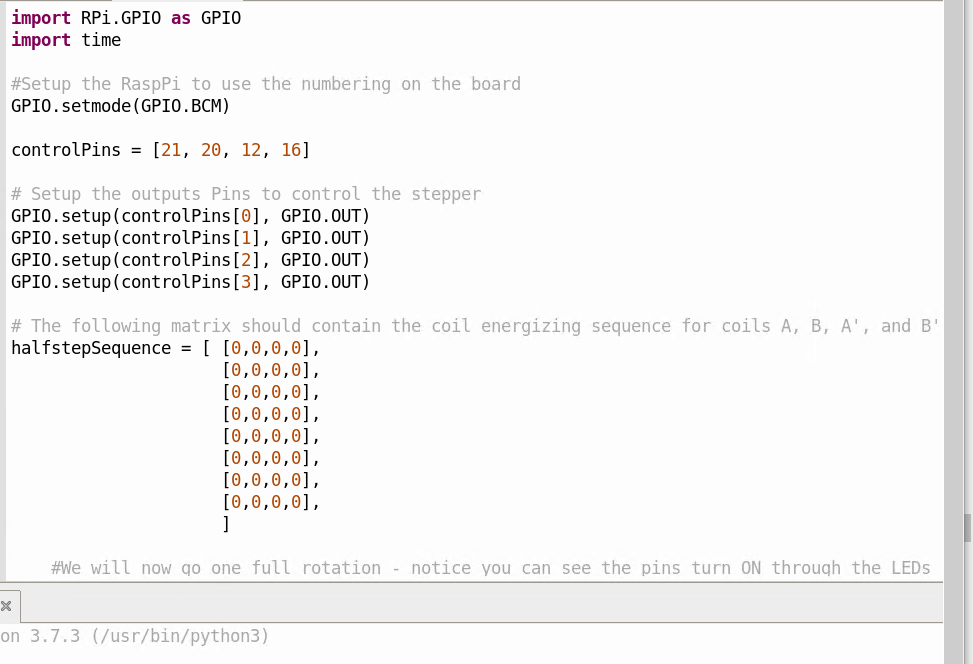This screenshot has height=664, width=973.
Task: Click the vertical scrollbar thumb of the editor
Action: pos(967,528)
